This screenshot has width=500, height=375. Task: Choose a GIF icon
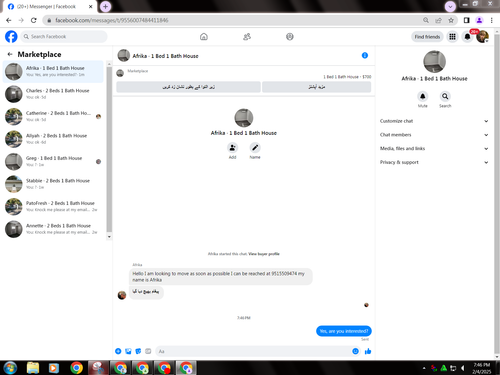pyautogui.click(x=148, y=351)
